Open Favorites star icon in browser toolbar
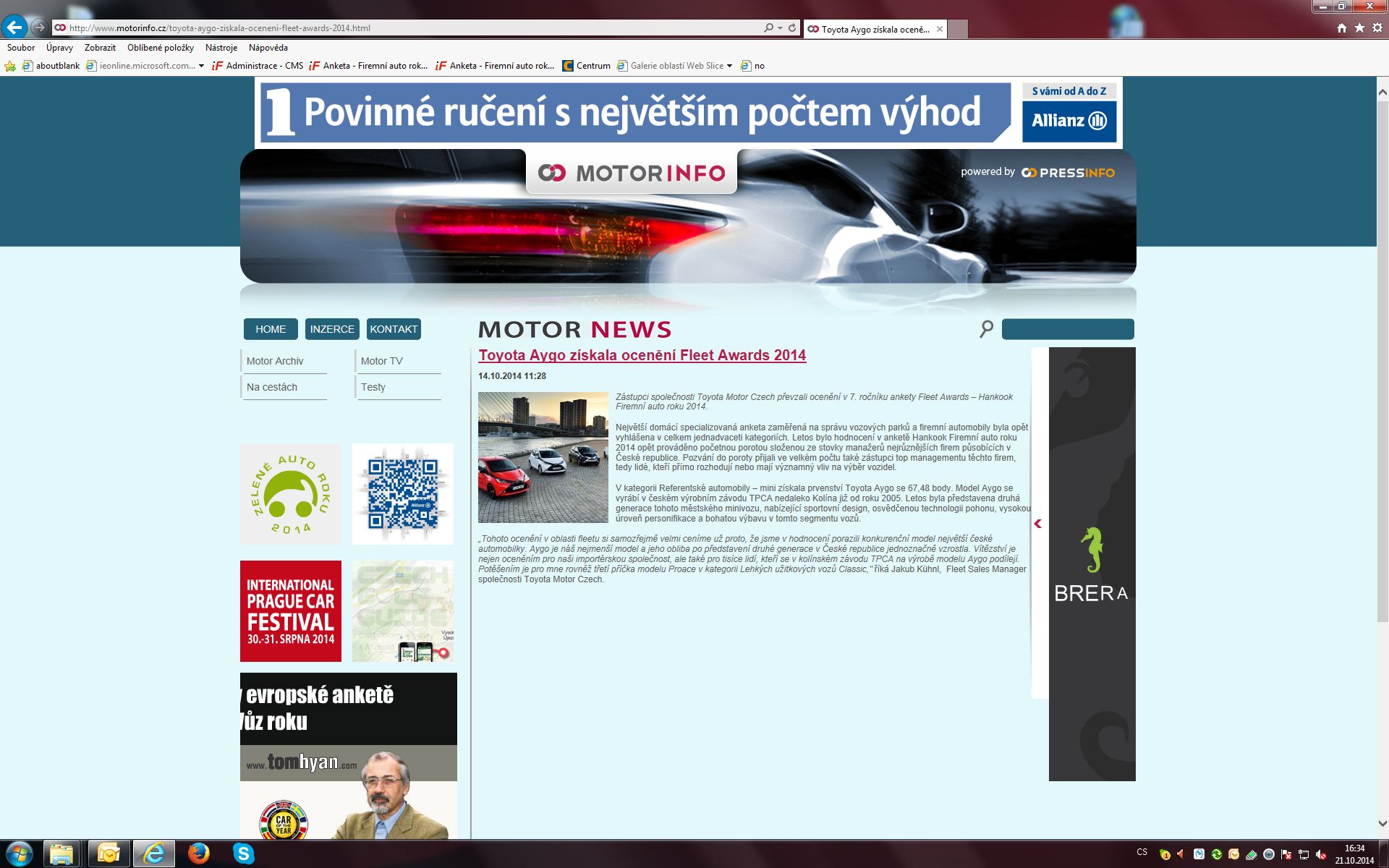1389x868 pixels. [1359, 27]
